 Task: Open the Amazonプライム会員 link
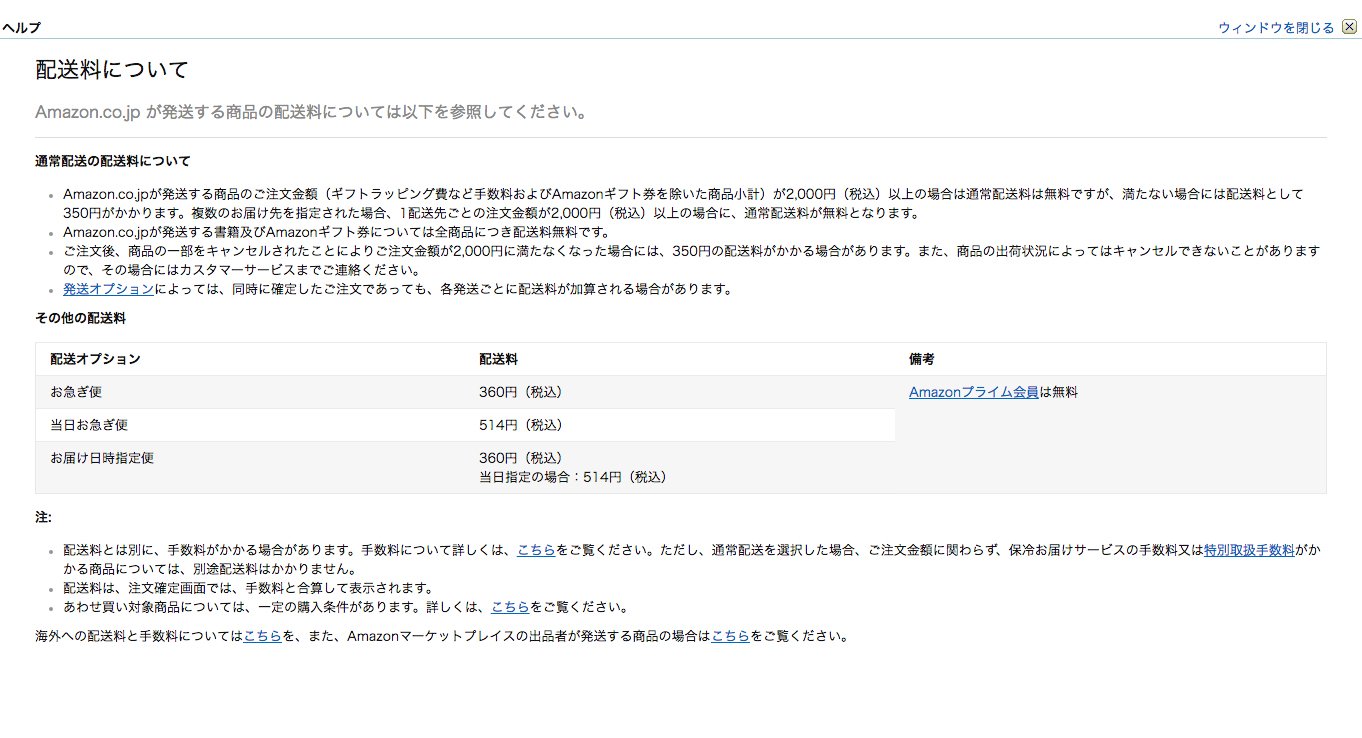(971, 392)
